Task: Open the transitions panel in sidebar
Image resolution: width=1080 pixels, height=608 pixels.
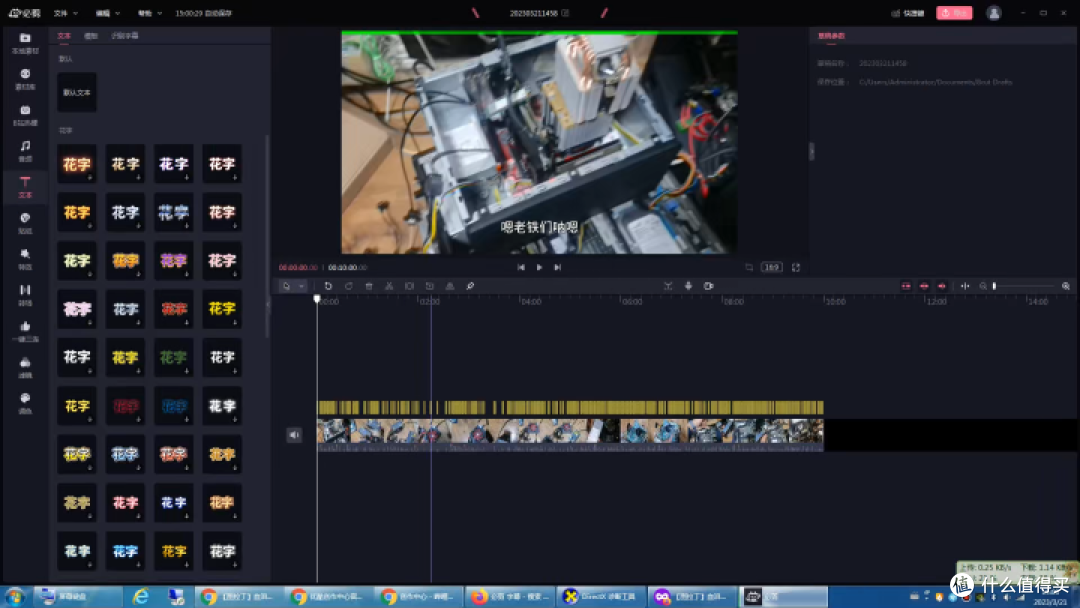Action: [25, 295]
